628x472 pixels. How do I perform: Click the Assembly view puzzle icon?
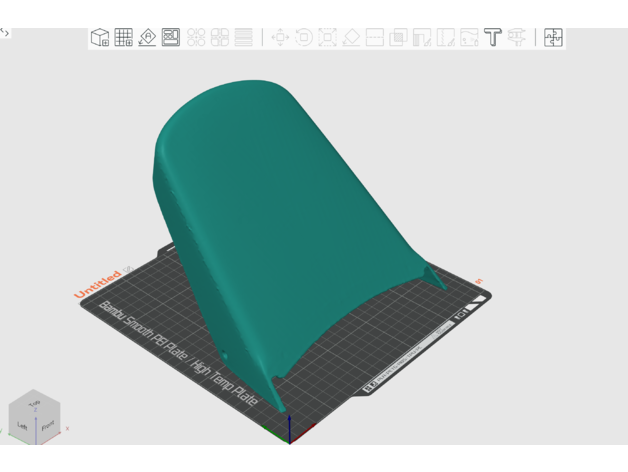click(553, 38)
